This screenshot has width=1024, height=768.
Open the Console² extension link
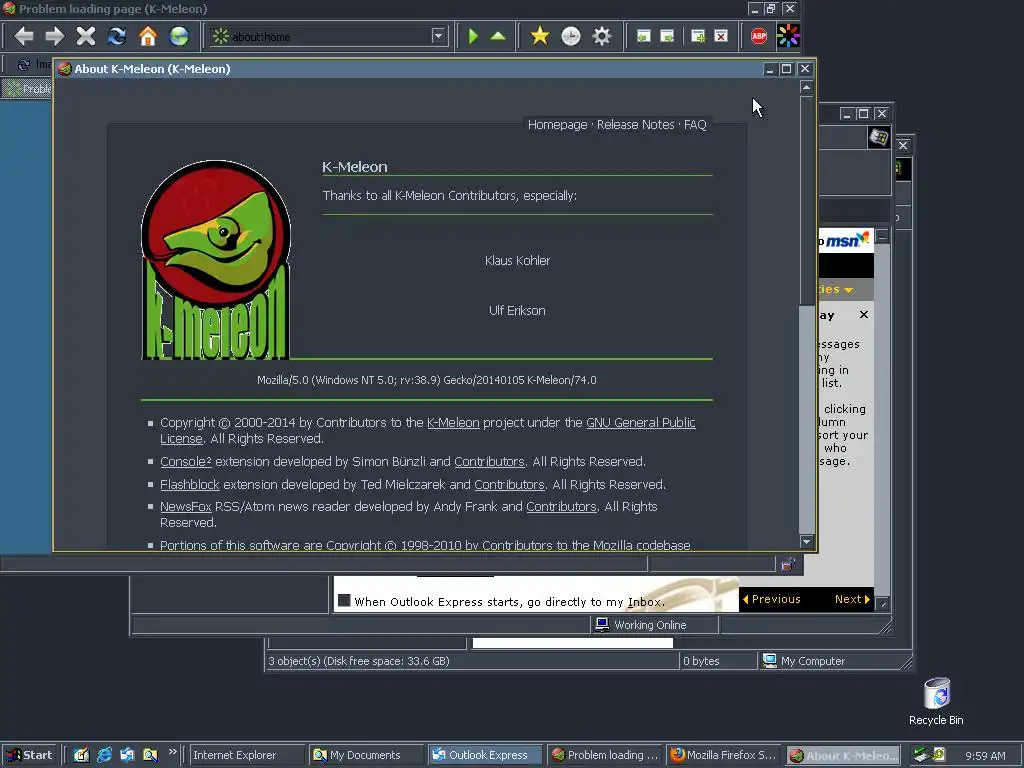(x=185, y=462)
